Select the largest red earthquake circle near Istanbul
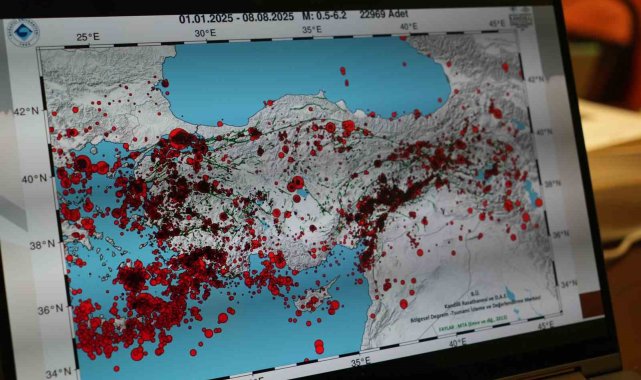Viewport: 641px width, 380px height. [179, 138]
